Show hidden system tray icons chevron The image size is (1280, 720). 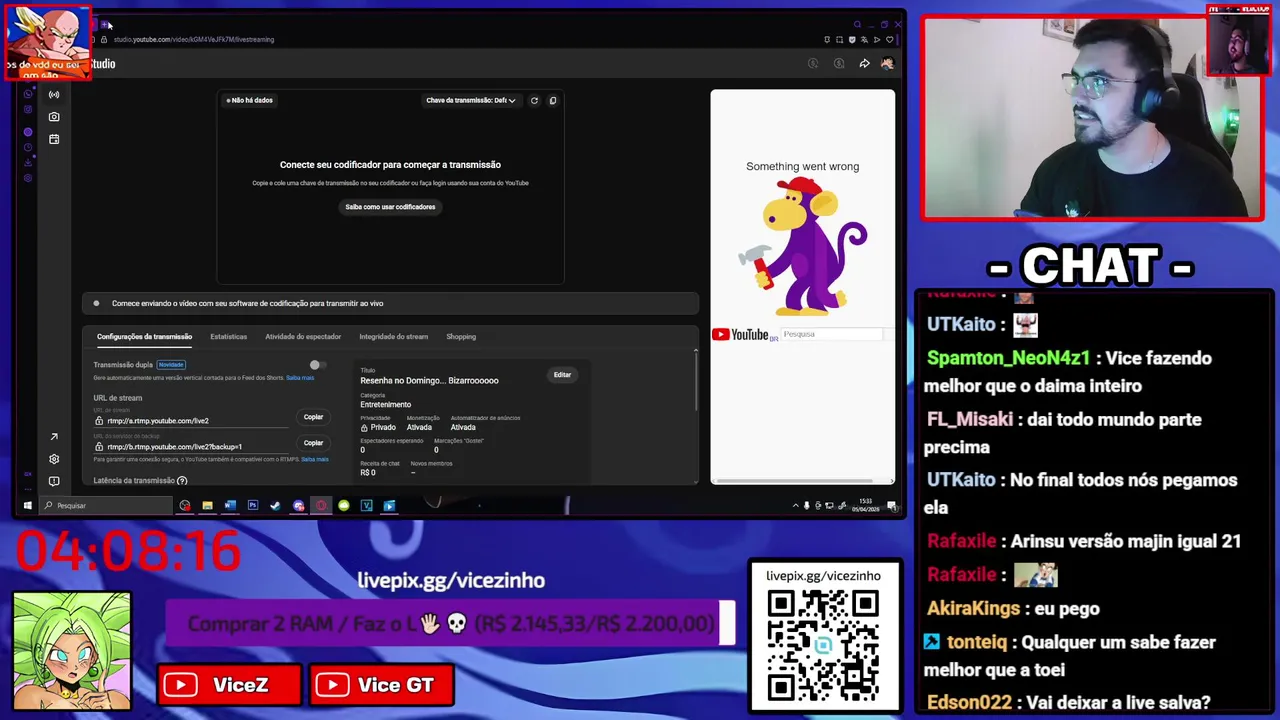coord(796,506)
